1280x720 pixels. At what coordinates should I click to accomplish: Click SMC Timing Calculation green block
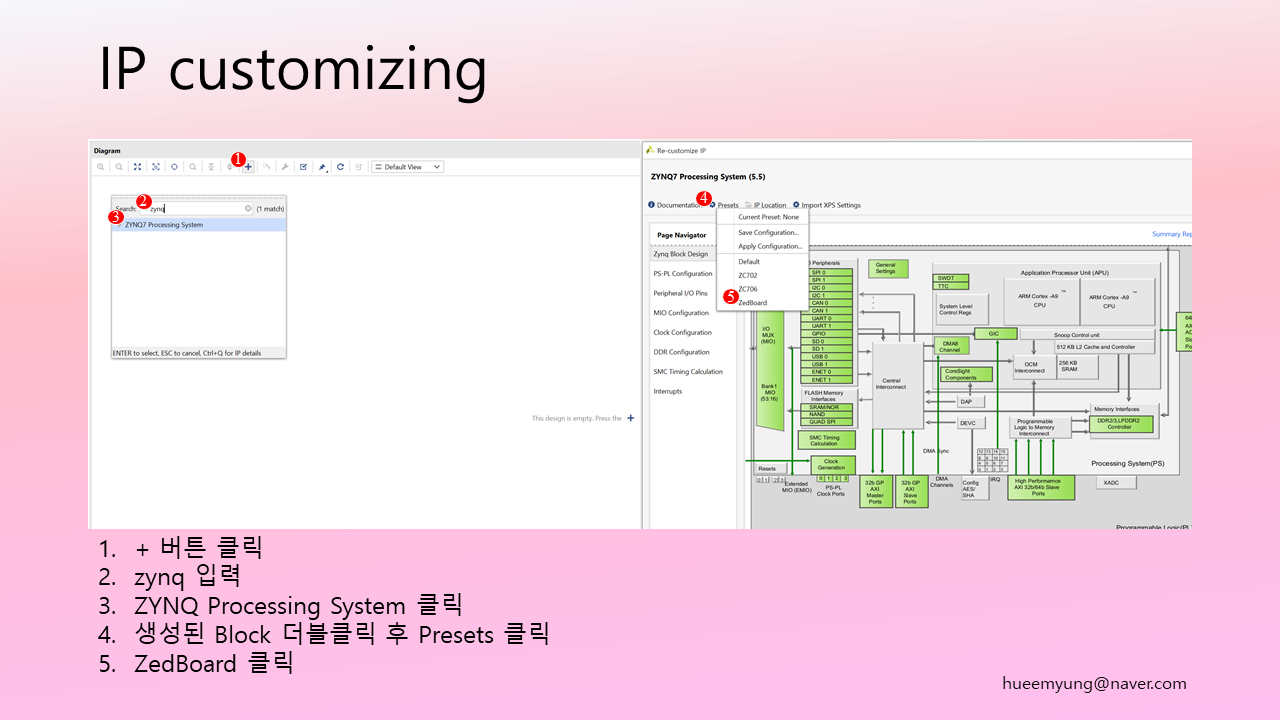tap(827, 440)
